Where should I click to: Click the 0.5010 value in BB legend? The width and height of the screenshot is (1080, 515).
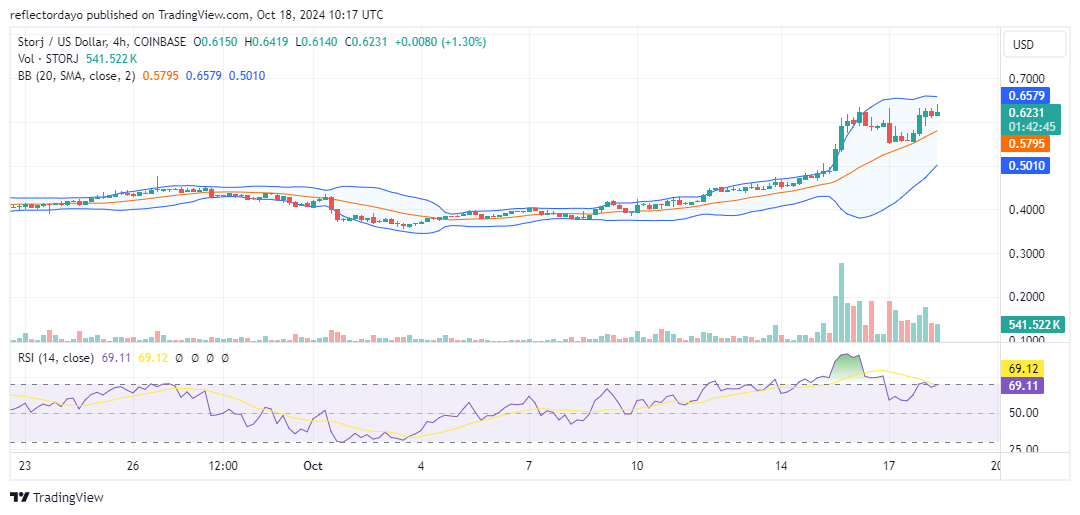pyautogui.click(x=246, y=75)
